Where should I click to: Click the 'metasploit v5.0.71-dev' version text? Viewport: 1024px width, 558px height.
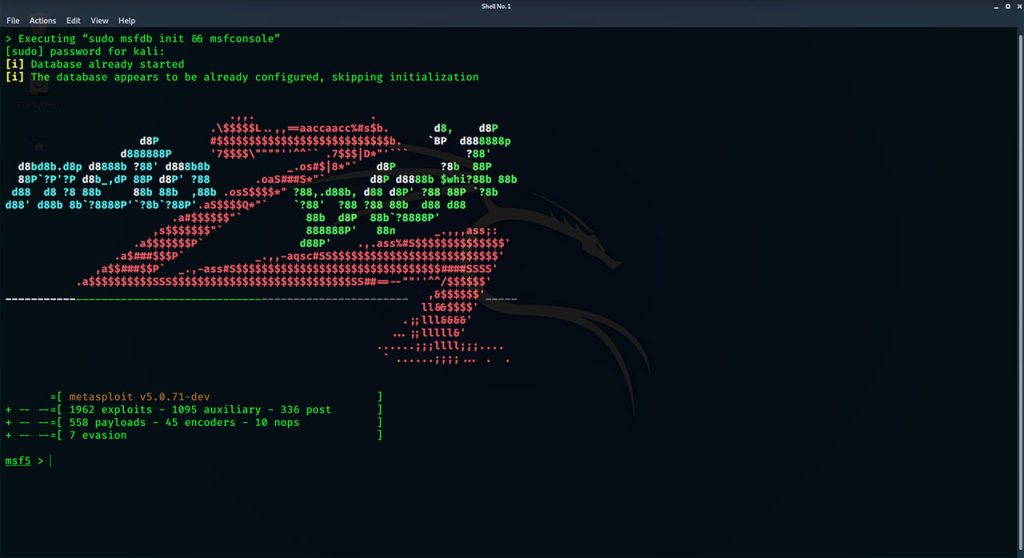coord(139,397)
